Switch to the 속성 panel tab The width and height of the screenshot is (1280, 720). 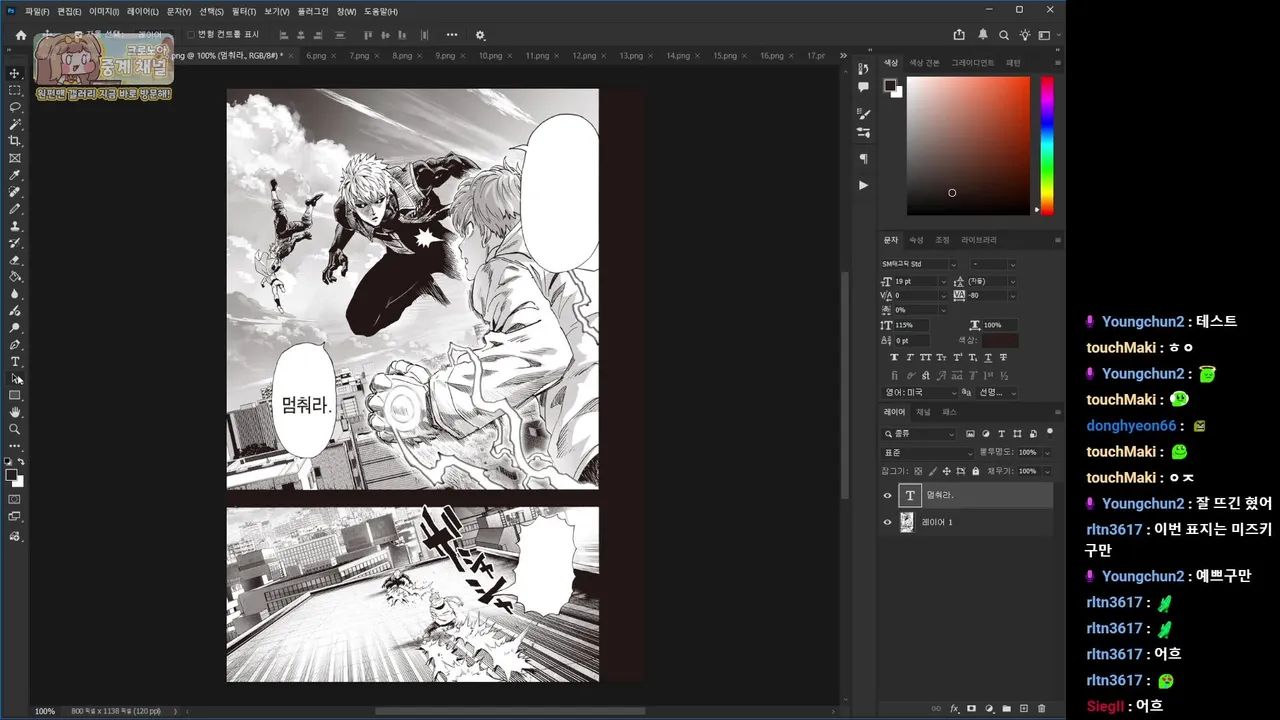(x=916, y=240)
